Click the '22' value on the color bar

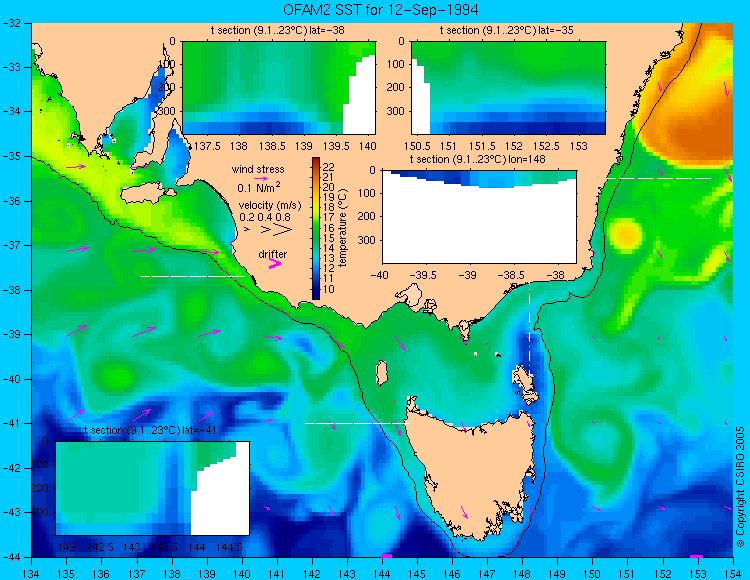click(329, 167)
